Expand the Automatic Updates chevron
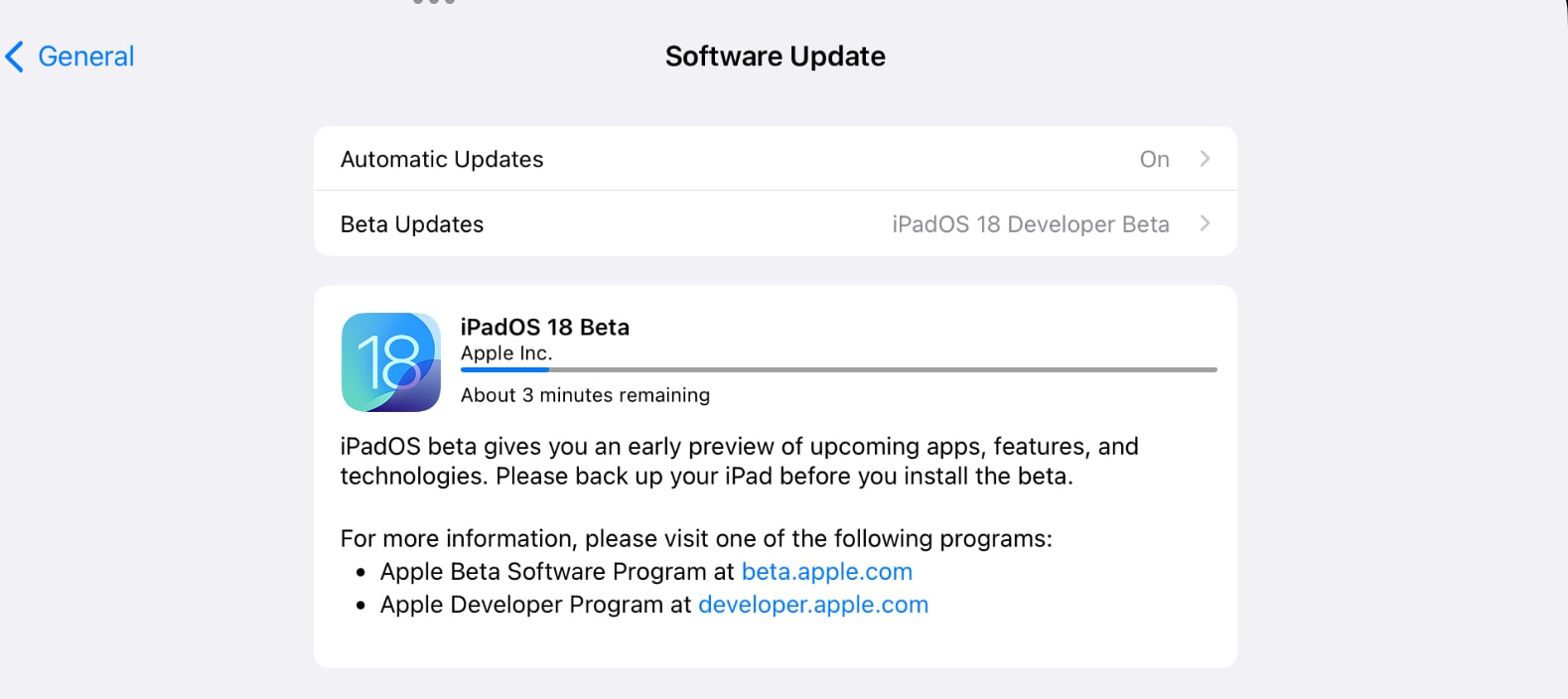Screen dimensions: 1568x699 pyautogui.click(x=1205, y=159)
